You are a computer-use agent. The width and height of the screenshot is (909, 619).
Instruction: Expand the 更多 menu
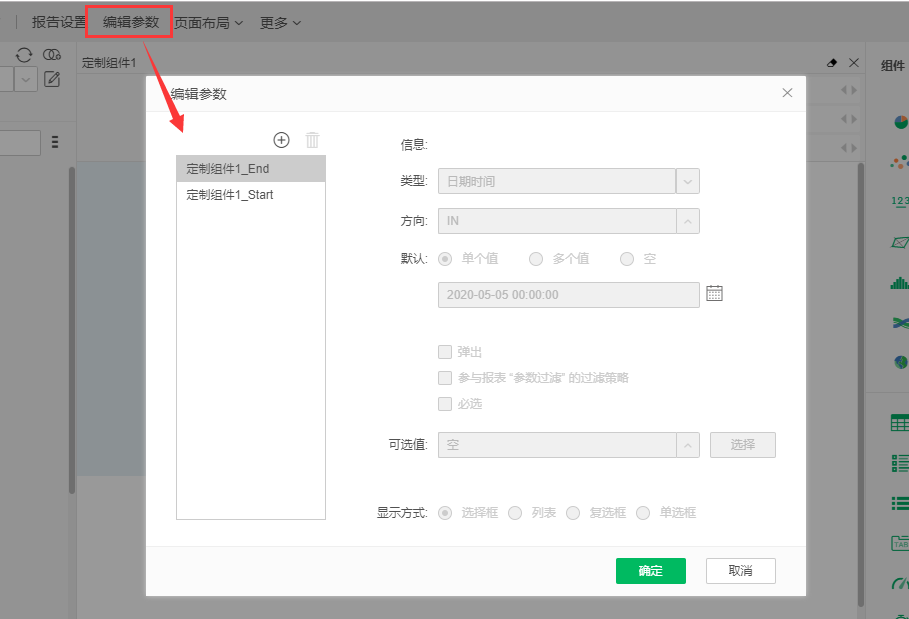click(281, 23)
